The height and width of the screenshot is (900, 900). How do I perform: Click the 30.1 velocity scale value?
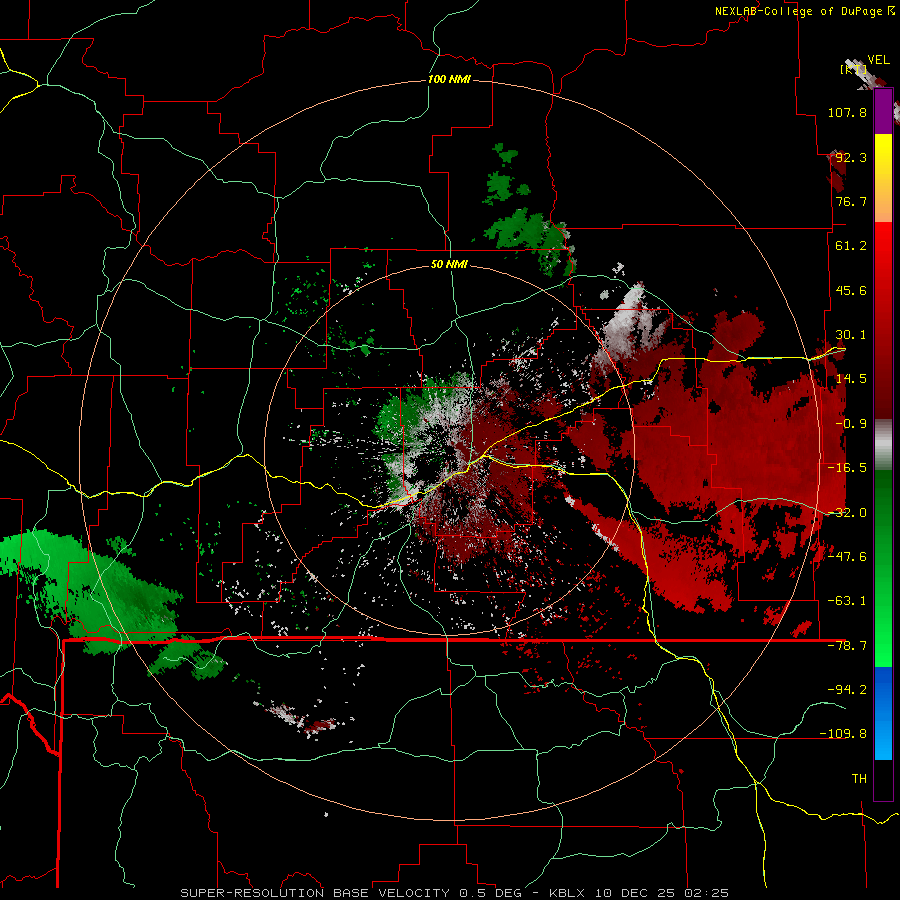851,335
